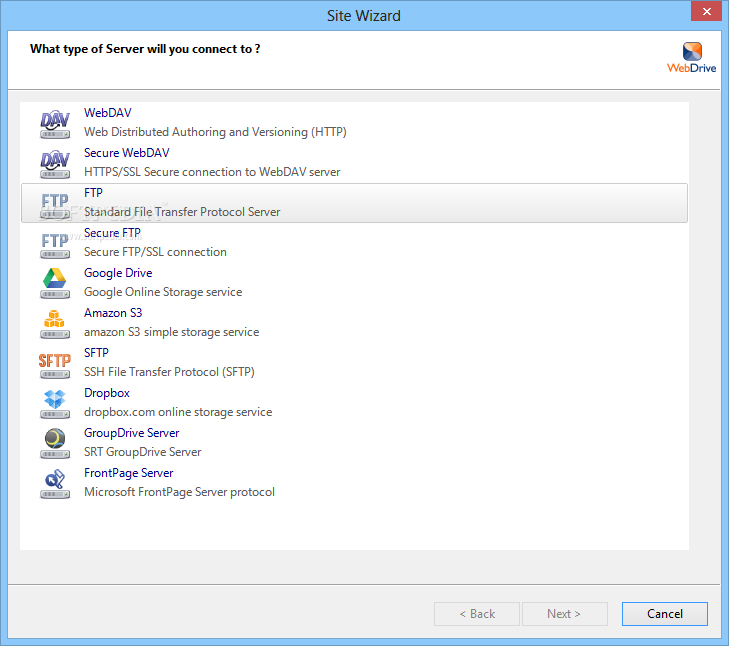Select the Google Drive title
The width and height of the screenshot is (729, 646).
point(118,273)
